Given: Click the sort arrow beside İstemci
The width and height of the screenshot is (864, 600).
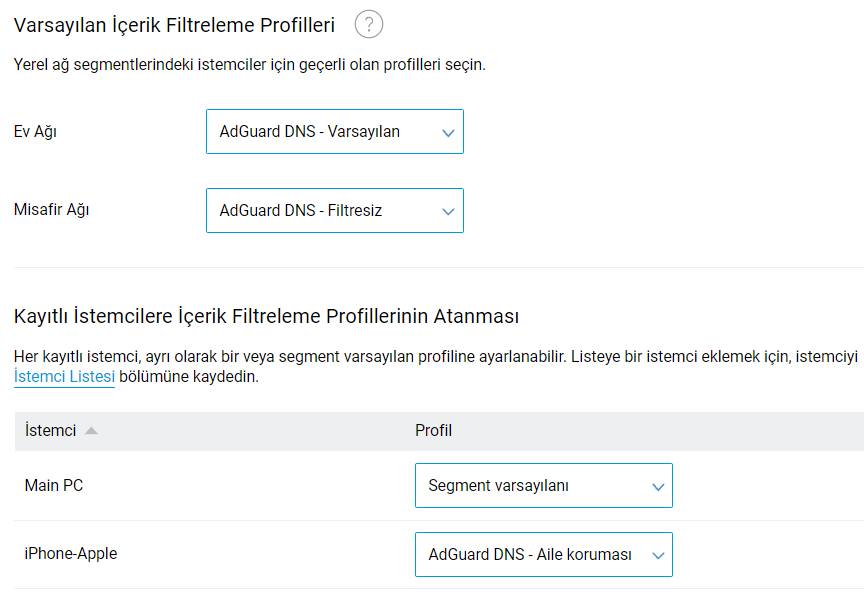Looking at the screenshot, I should point(91,431).
